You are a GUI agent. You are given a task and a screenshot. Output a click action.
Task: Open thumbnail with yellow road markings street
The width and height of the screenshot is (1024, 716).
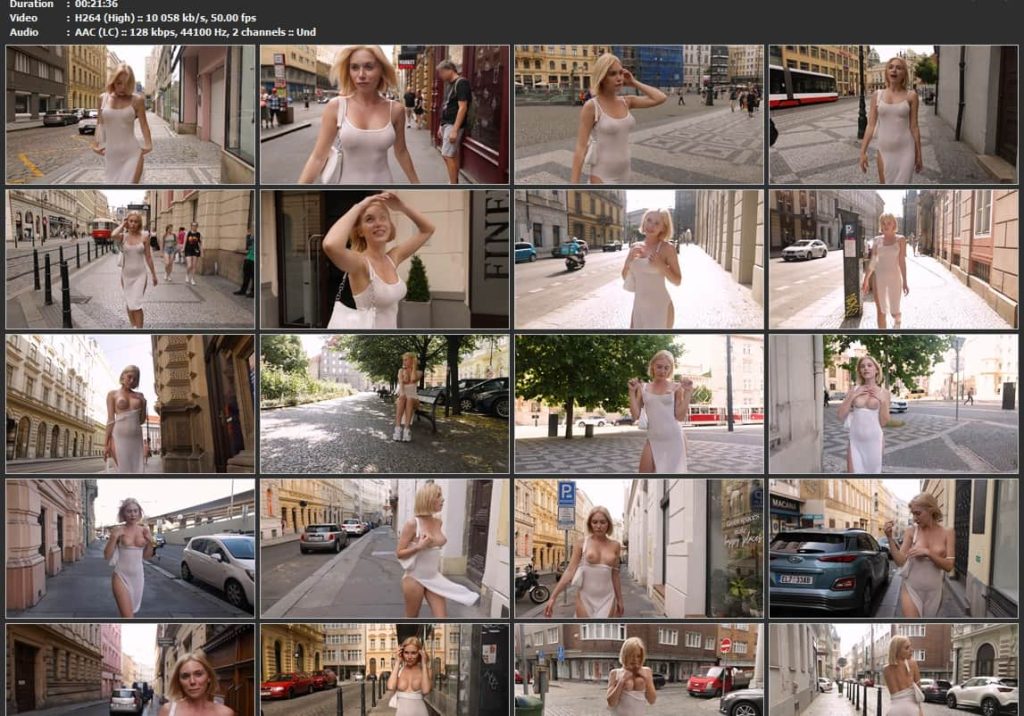130,114
